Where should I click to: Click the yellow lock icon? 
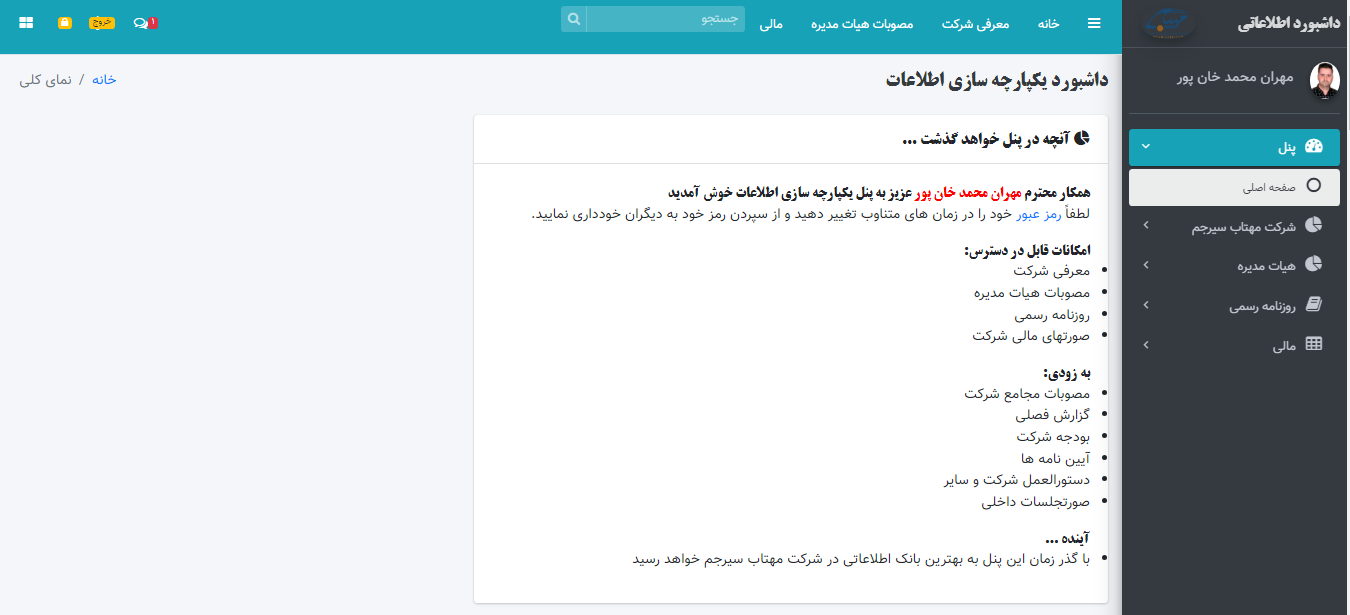click(x=65, y=23)
